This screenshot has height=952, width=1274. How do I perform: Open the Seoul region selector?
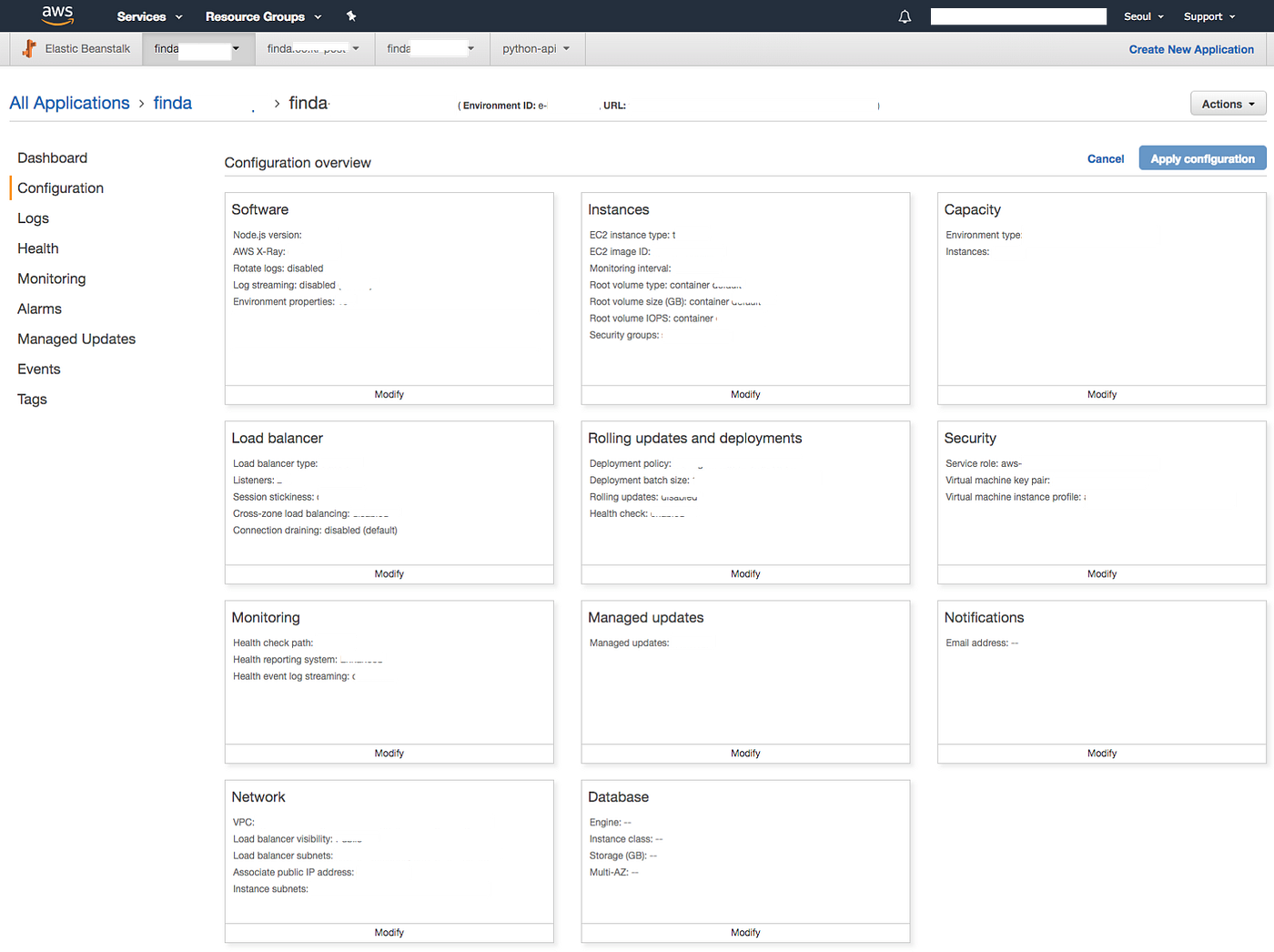1144,16
